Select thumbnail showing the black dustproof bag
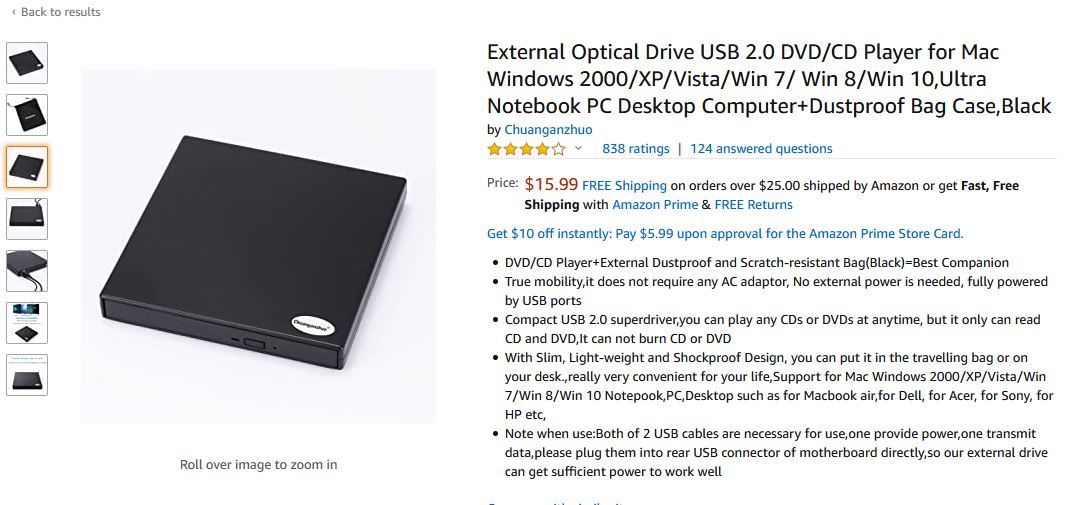Screen dimensions: 1076x505 pyautogui.click(x=27, y=115)
